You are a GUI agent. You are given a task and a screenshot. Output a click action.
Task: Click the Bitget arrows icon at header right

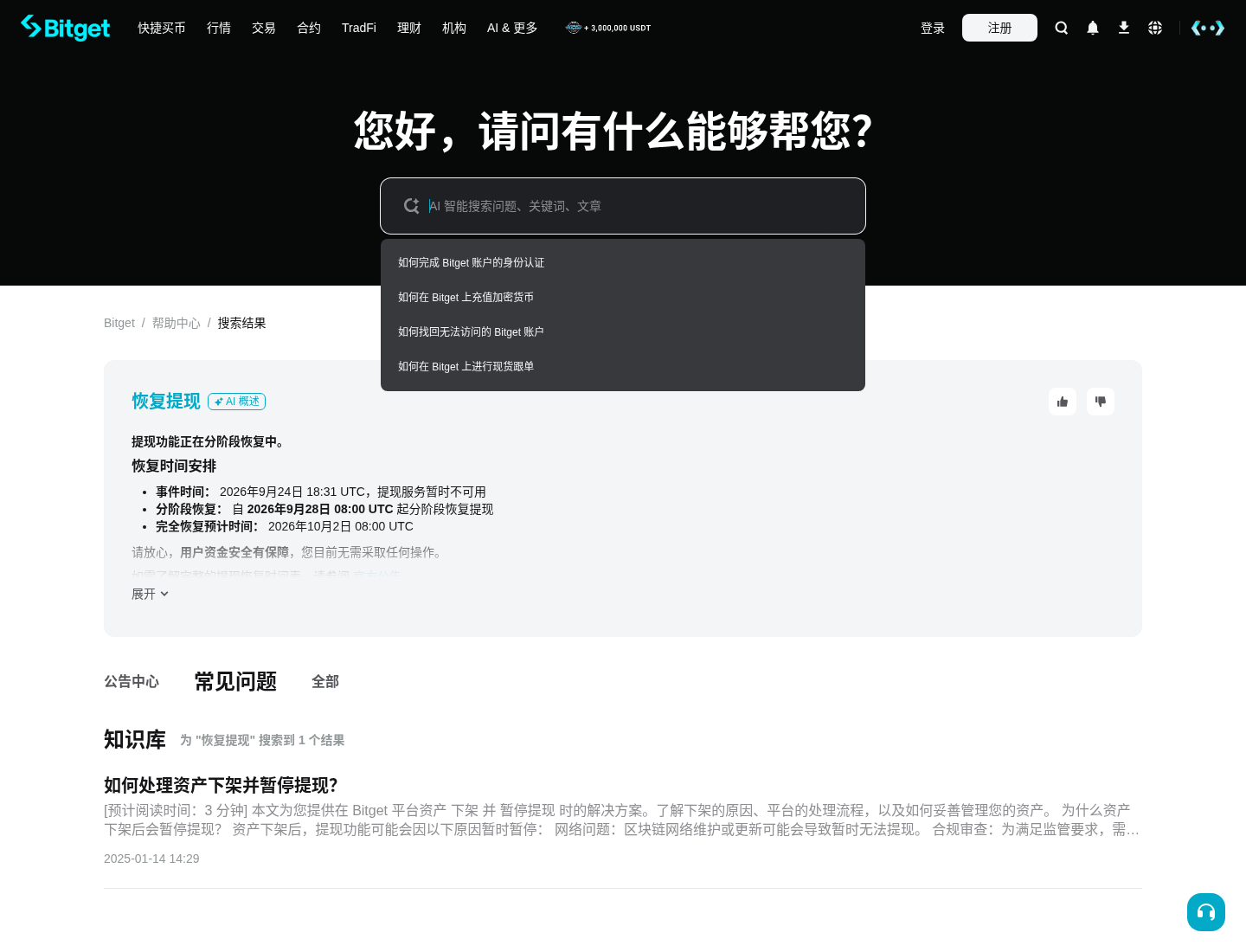pyautogui.click(x=1208, y=28)
